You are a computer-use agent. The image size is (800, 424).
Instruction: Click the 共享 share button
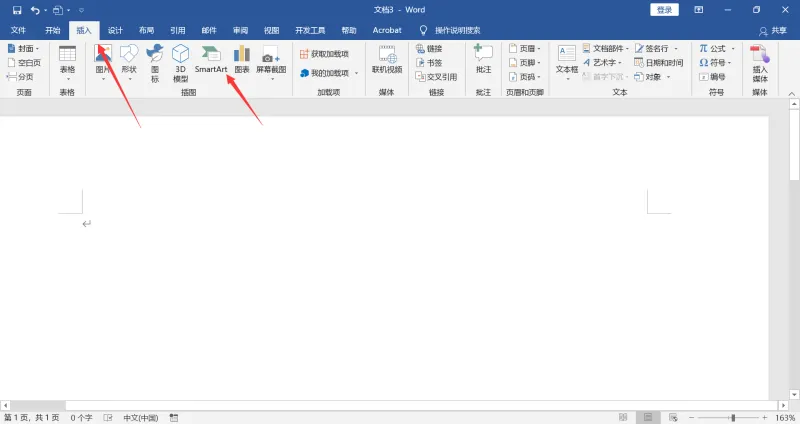tap(773, 31)
